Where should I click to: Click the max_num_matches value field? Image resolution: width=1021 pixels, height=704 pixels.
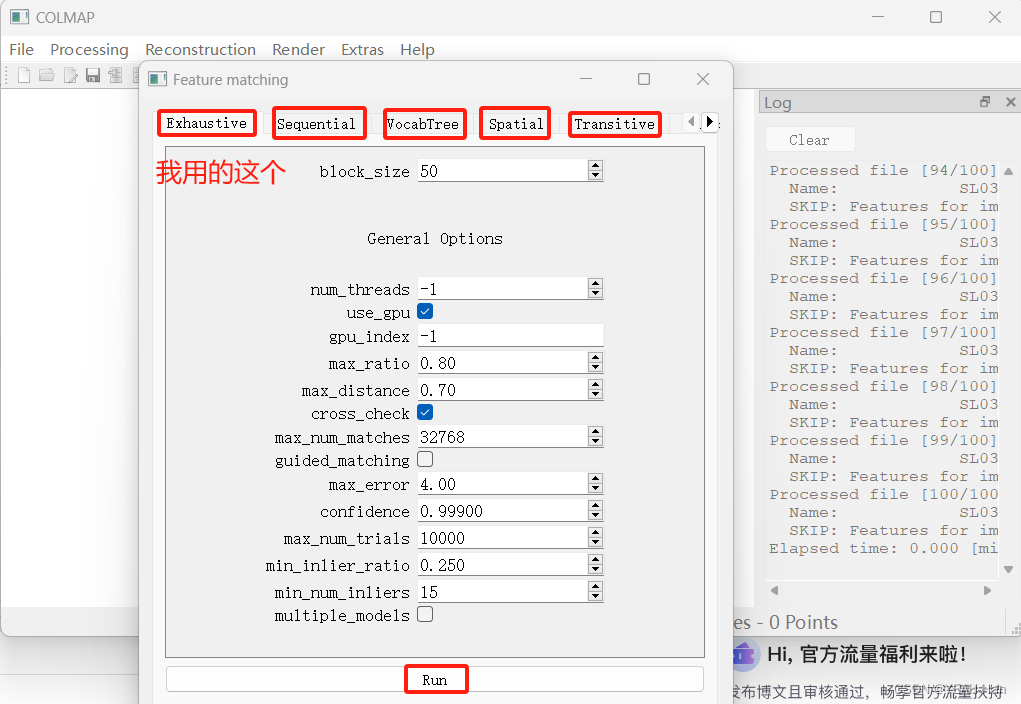(503, 436)
